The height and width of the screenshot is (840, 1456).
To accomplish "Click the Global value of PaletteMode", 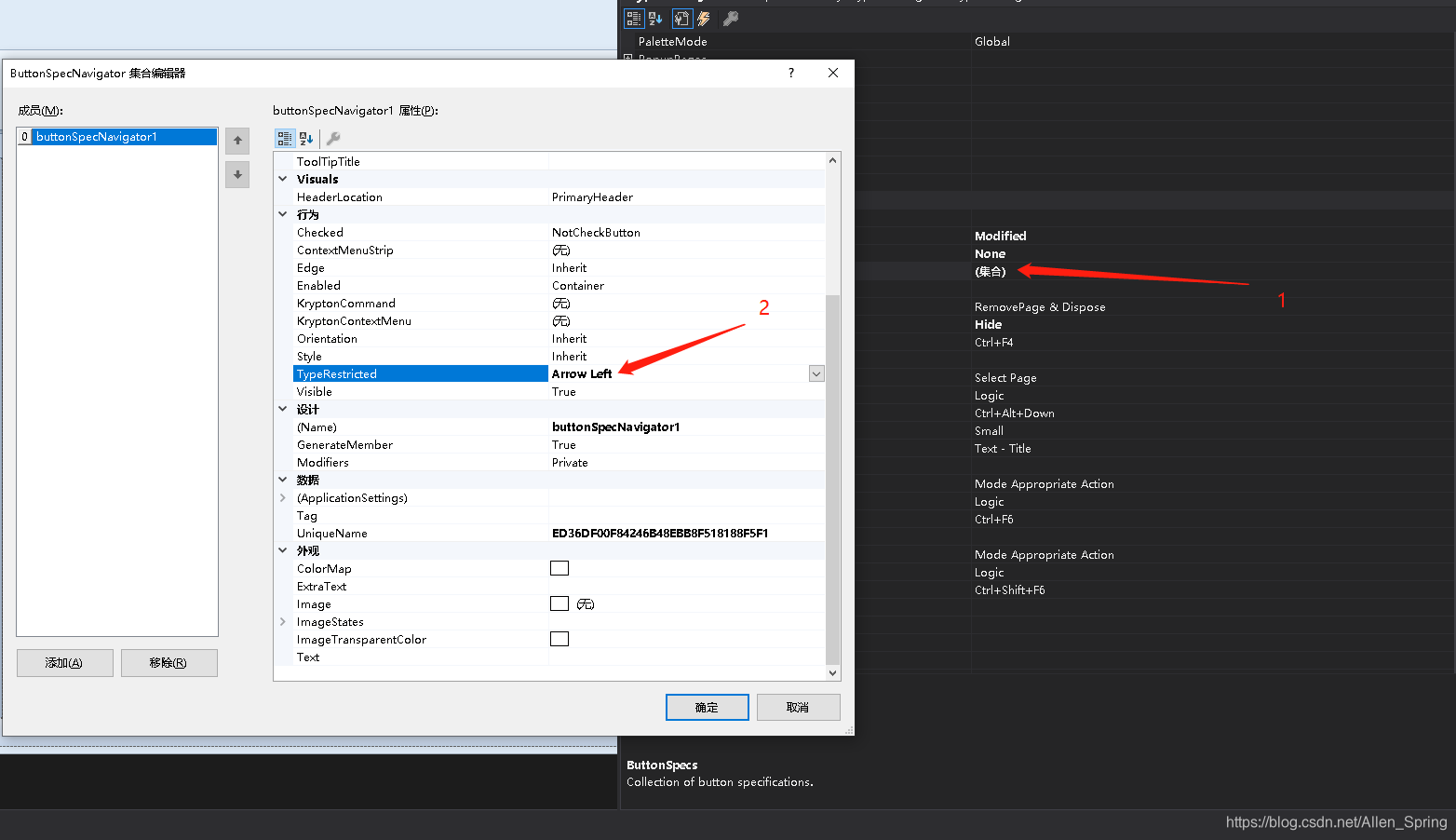I will tap(992, 41).
